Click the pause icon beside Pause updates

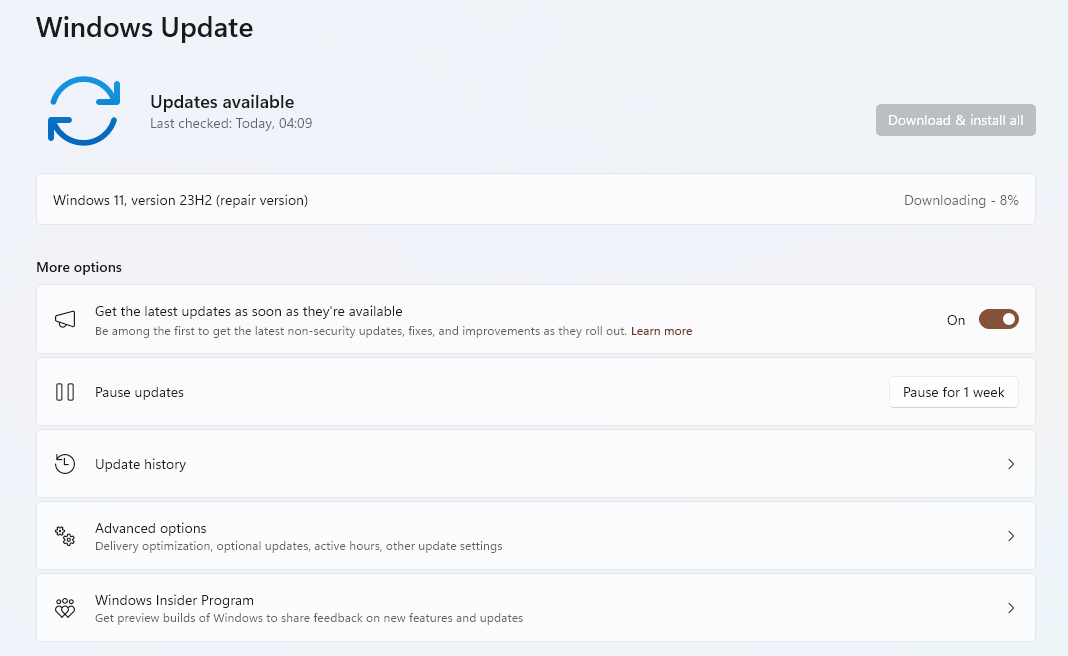[65, 392]
